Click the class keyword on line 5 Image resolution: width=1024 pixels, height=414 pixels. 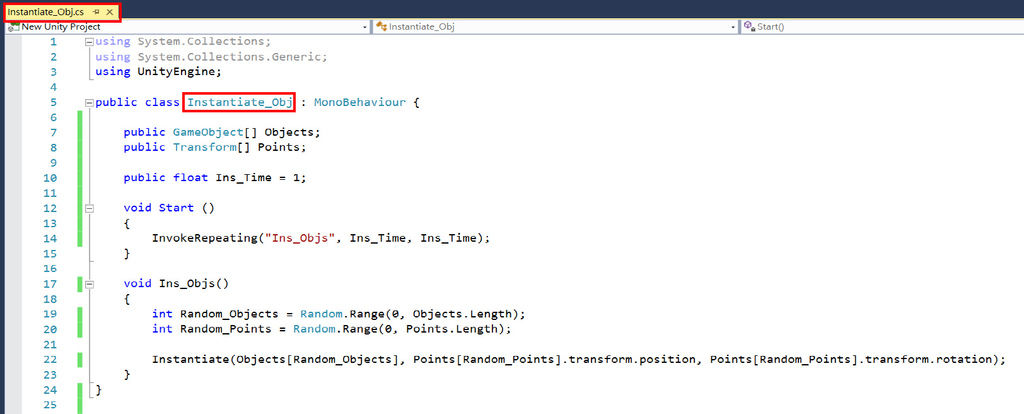point(162,103)
